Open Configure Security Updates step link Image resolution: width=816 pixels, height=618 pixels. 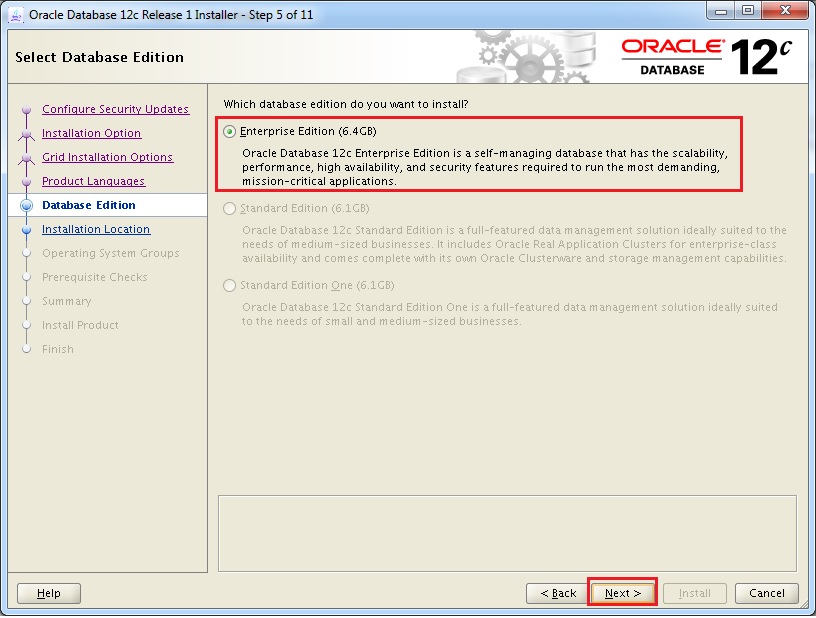coord(115,109)
